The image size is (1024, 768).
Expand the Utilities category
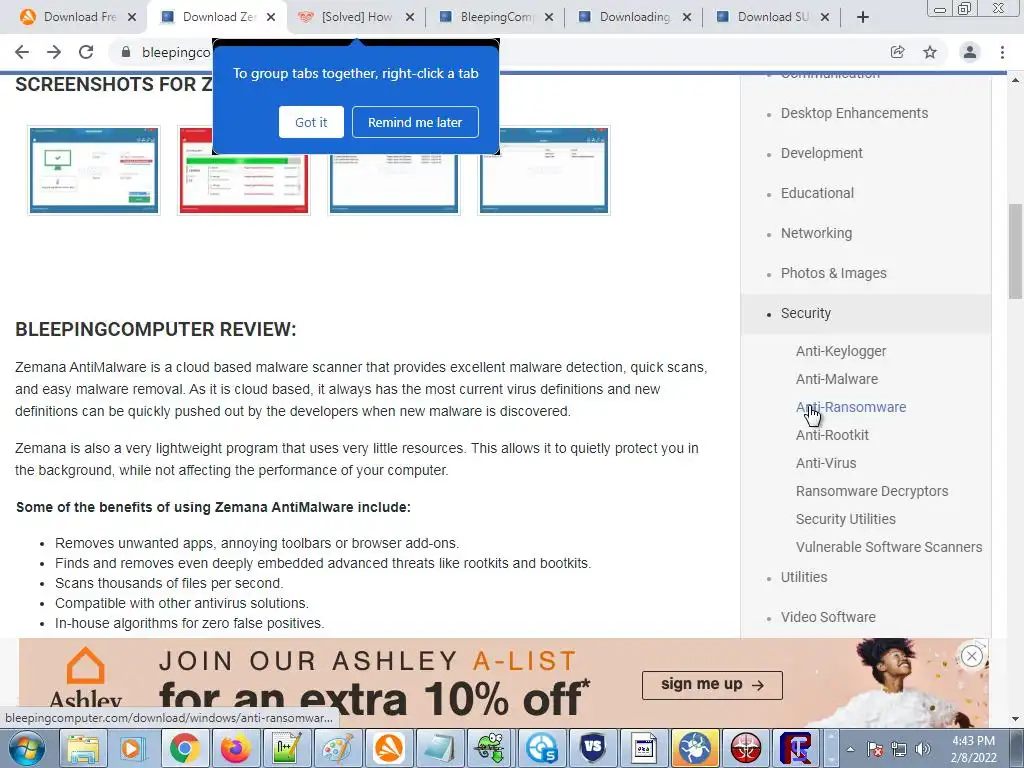click(x=804, y=577)
